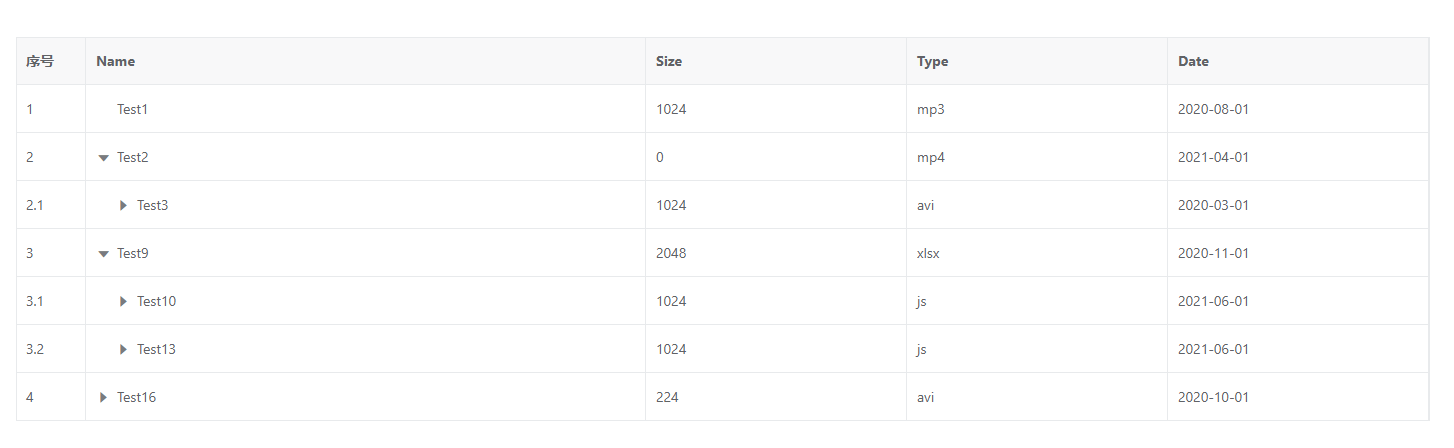The image size is (1454, 448).
Task: Select the Test2 row label
Action: click(x=132, y=157)
